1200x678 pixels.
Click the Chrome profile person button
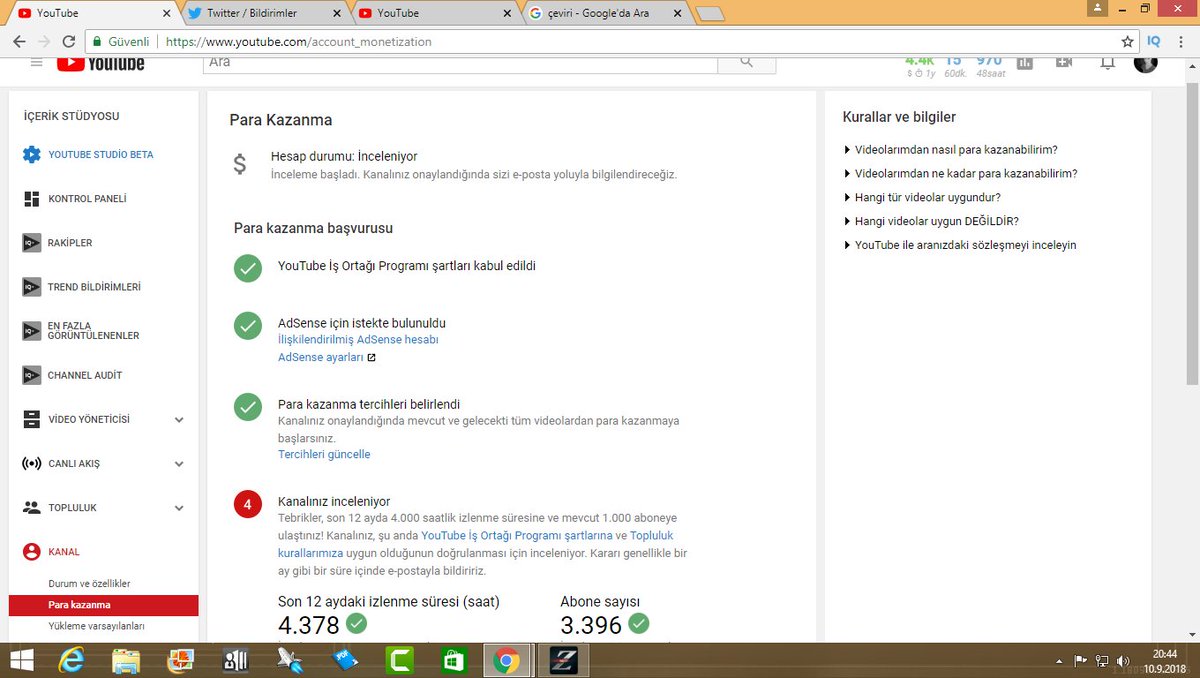pyautogui.click(x=1099, y=8)
